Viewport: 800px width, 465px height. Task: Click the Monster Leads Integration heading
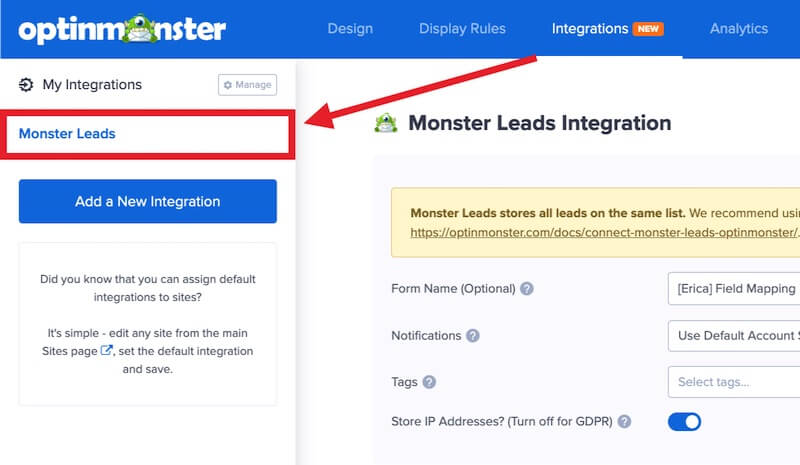click(x=540, y=123)
